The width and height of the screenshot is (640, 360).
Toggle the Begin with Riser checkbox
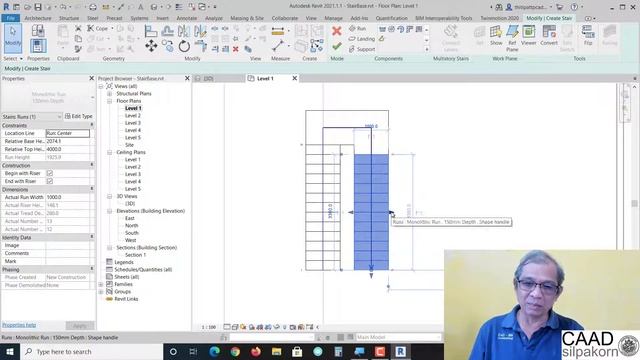click(x=50, y=173)
